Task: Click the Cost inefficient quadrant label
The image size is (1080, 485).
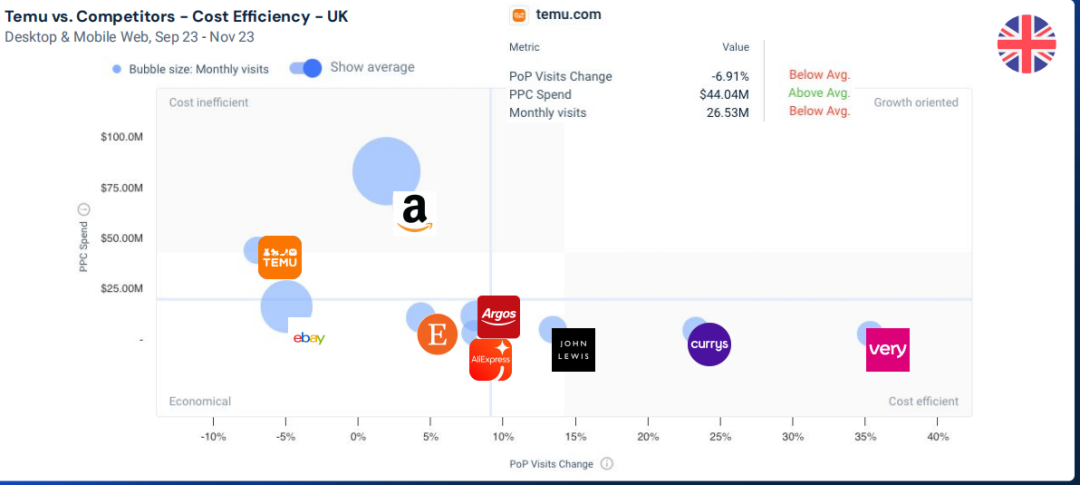Action: [x=208, y=102]
